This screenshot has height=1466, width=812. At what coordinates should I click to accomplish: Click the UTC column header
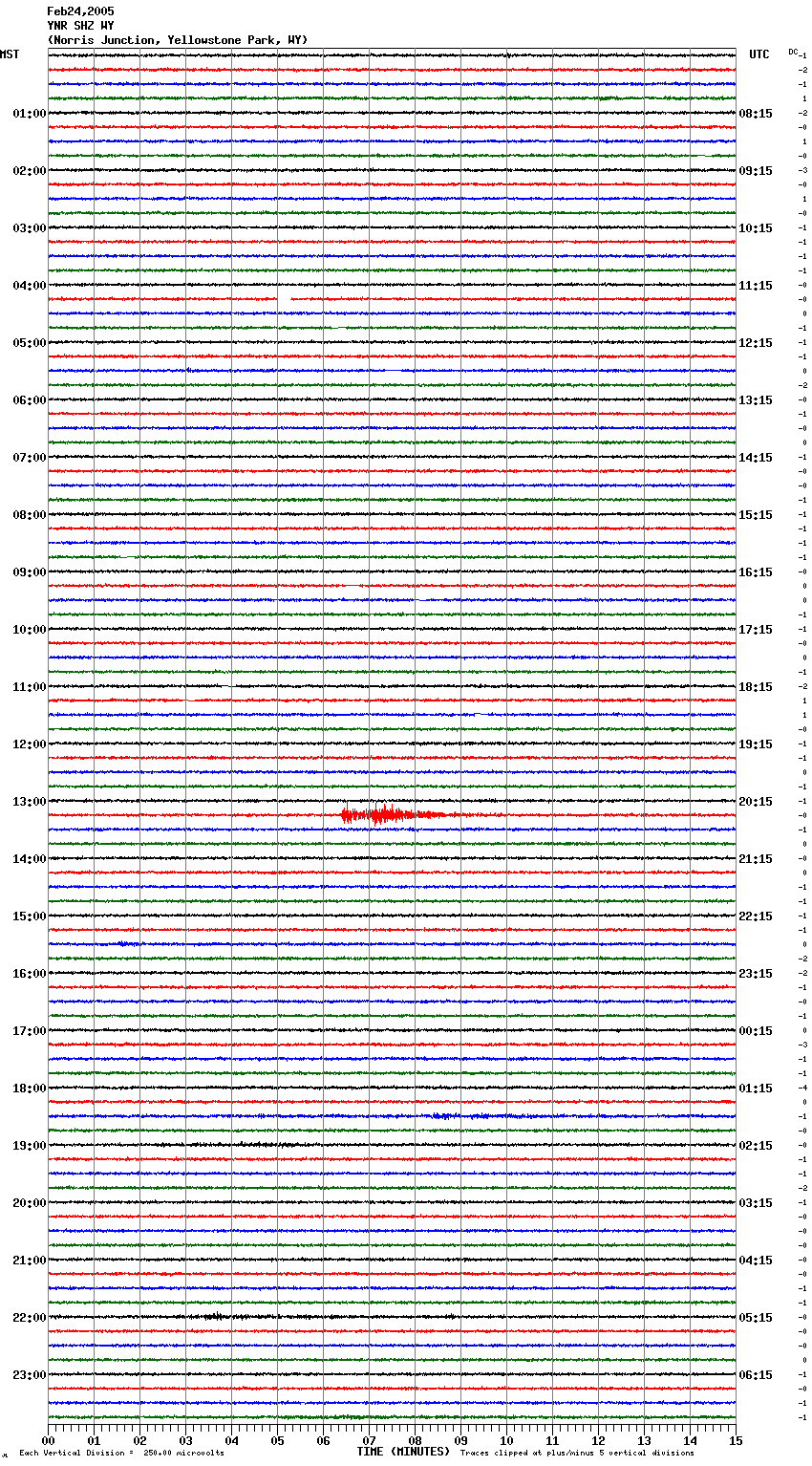tap(759, 54)
